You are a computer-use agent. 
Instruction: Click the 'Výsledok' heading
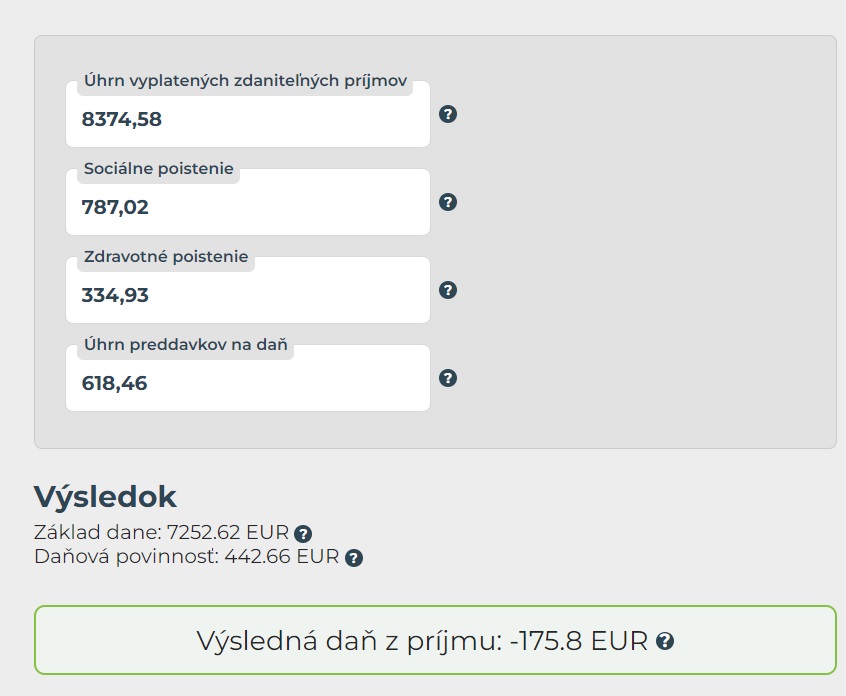pos(105,497)
